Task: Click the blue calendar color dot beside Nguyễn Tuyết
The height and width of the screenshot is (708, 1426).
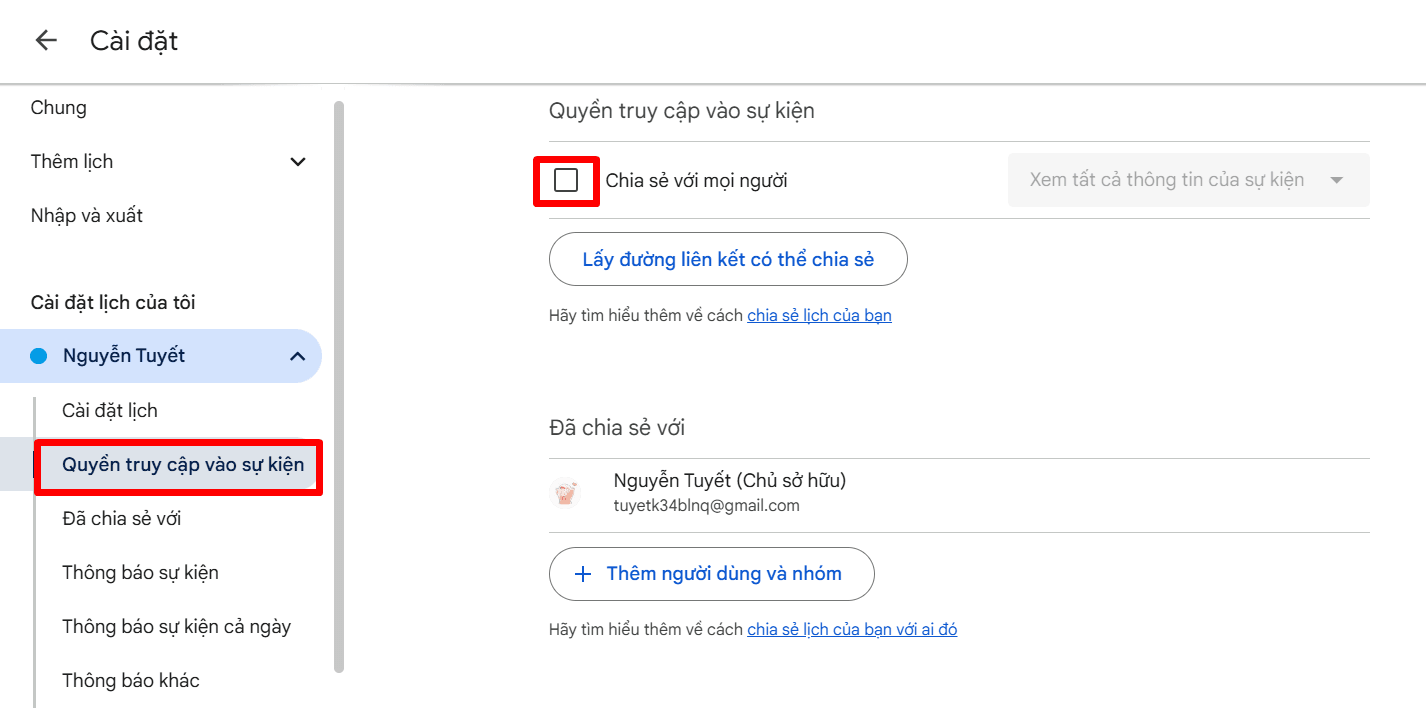Action: coord(39,356)
